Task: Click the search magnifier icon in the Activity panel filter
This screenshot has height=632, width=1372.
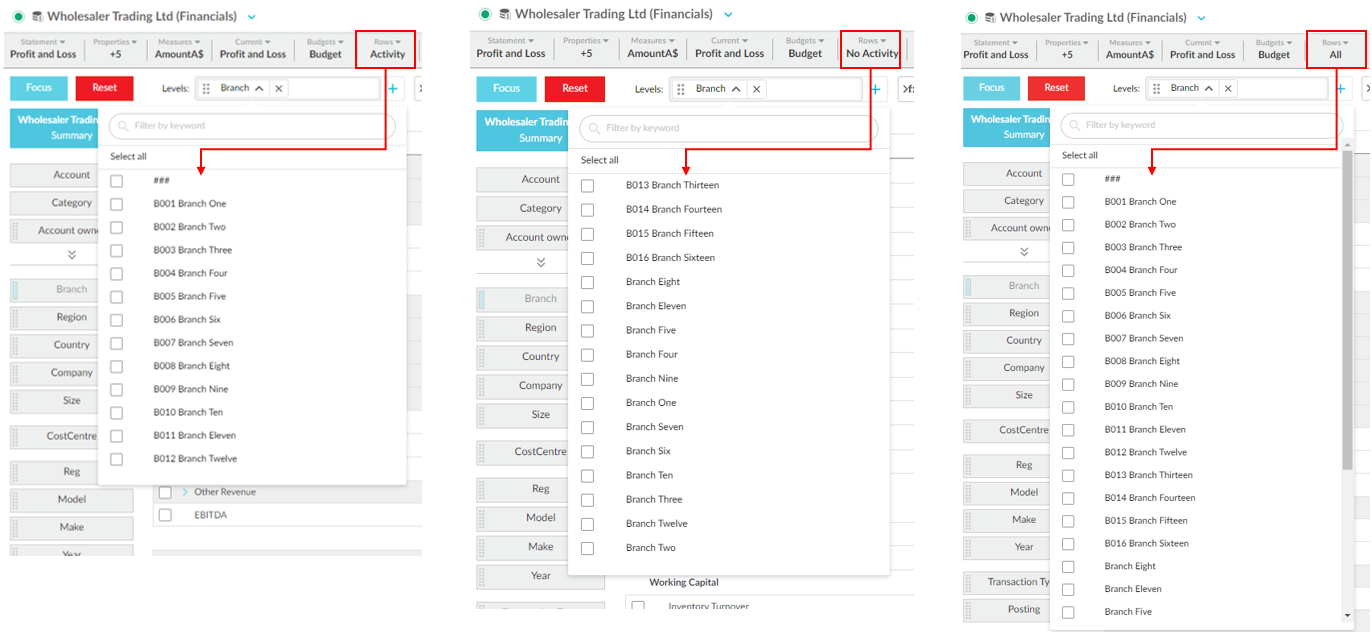Action: tap(121, 126)
